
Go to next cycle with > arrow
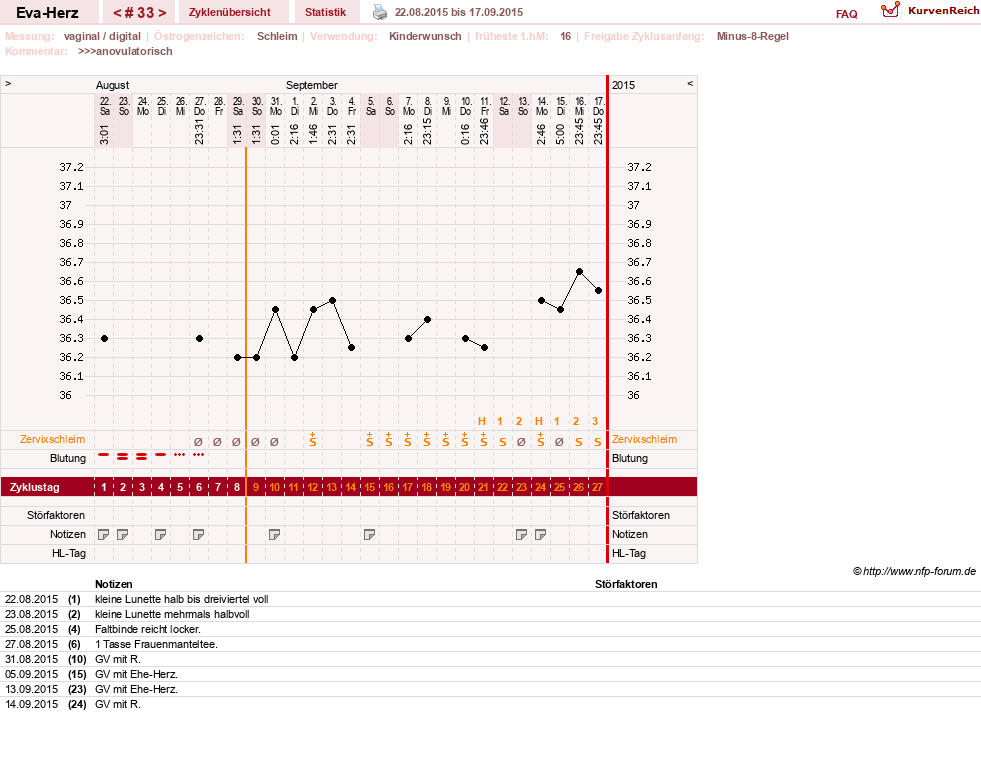(x=162, y=13)
